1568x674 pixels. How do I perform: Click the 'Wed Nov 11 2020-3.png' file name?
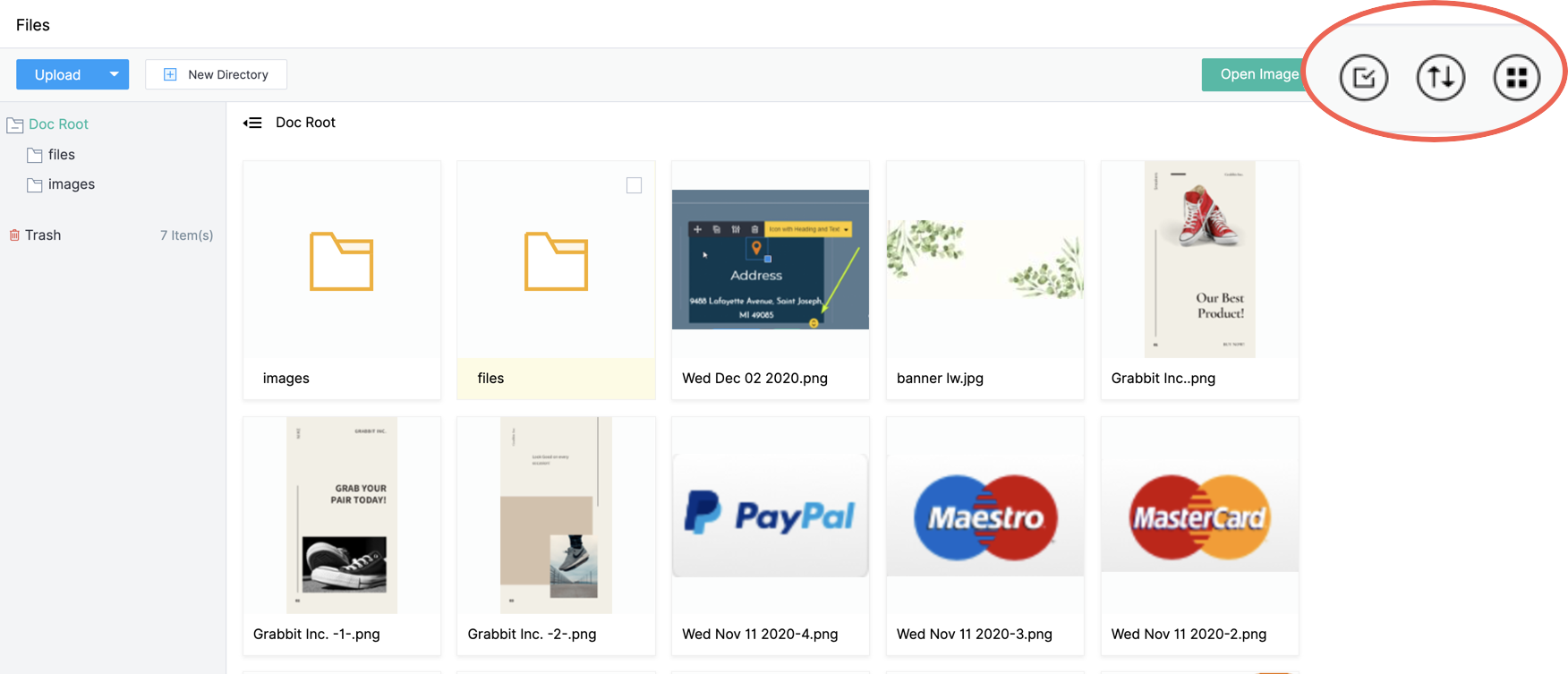(x=975, y=635)
